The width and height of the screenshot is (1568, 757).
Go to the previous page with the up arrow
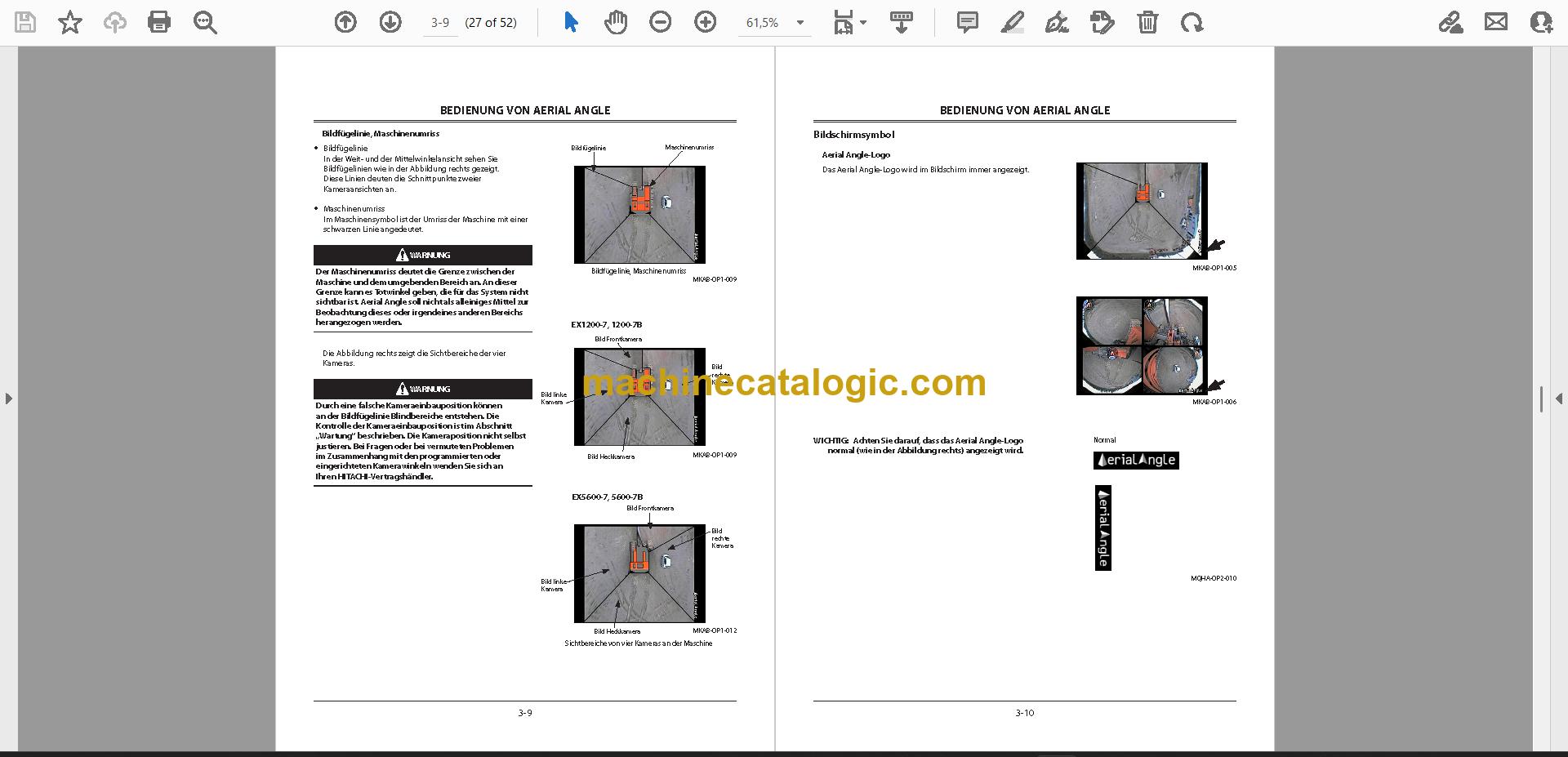tap(345, 22)
